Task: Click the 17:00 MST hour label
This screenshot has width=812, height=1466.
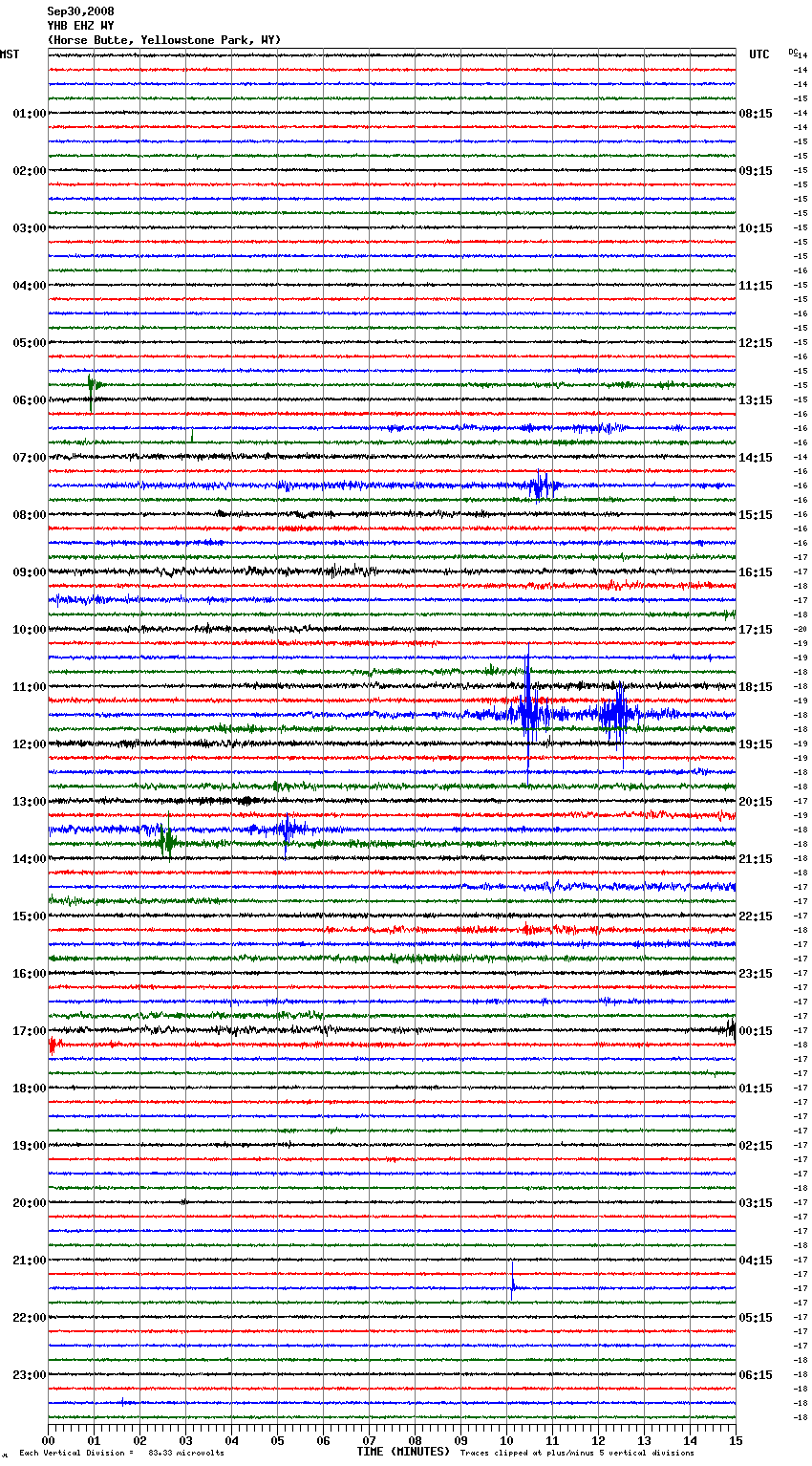Action: point(29,1031)
